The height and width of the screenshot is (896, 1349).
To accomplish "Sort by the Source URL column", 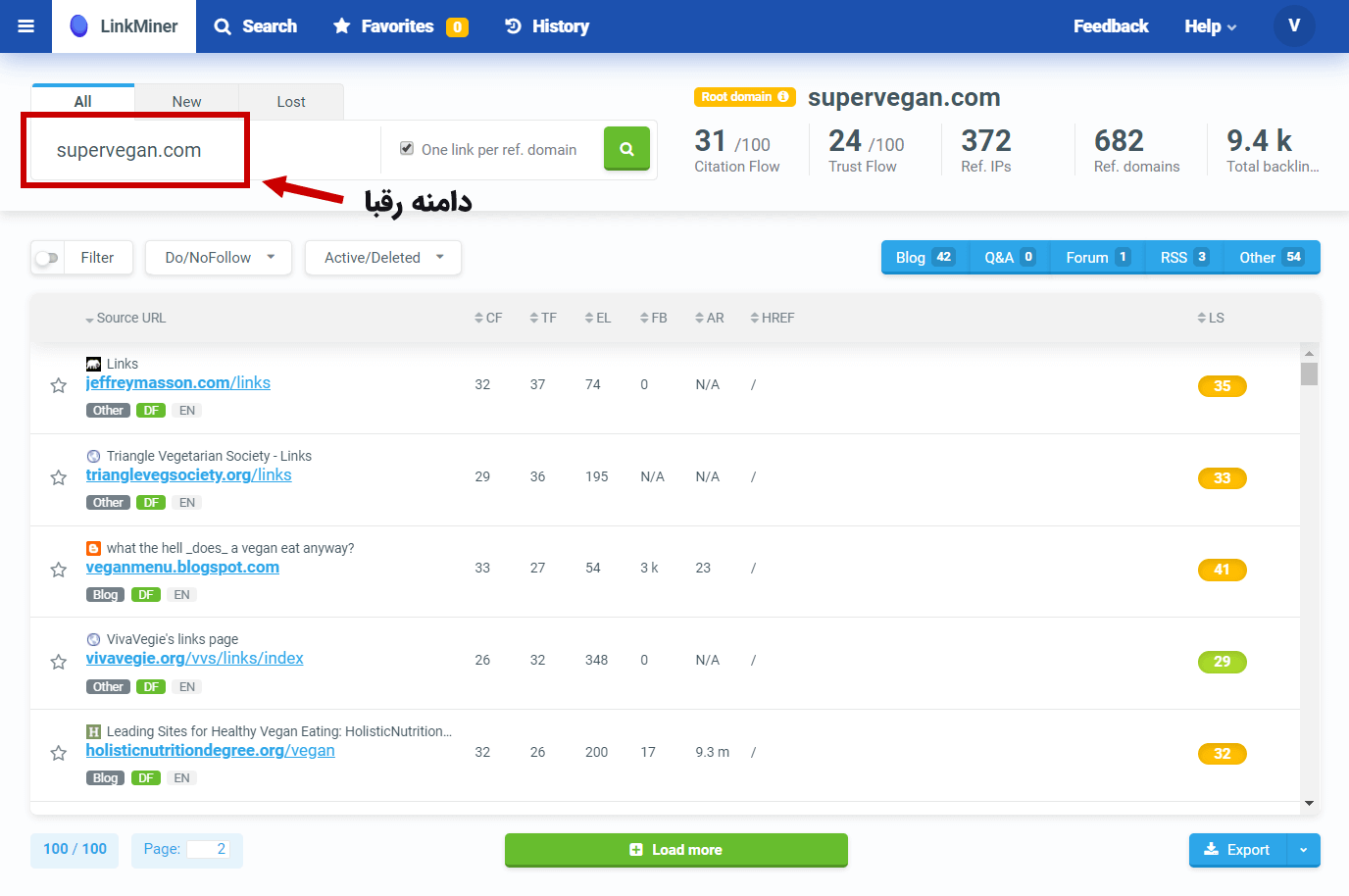I will click(125, 318).
